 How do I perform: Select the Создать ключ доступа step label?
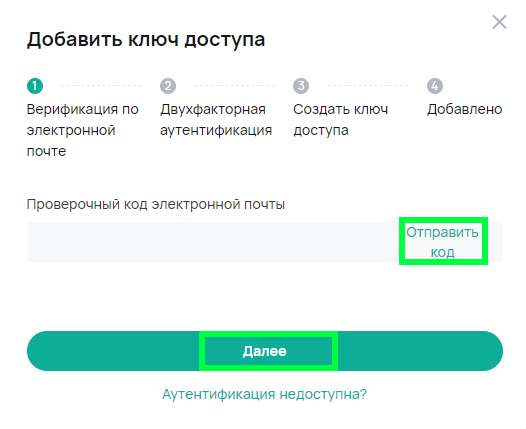point(340,120)
